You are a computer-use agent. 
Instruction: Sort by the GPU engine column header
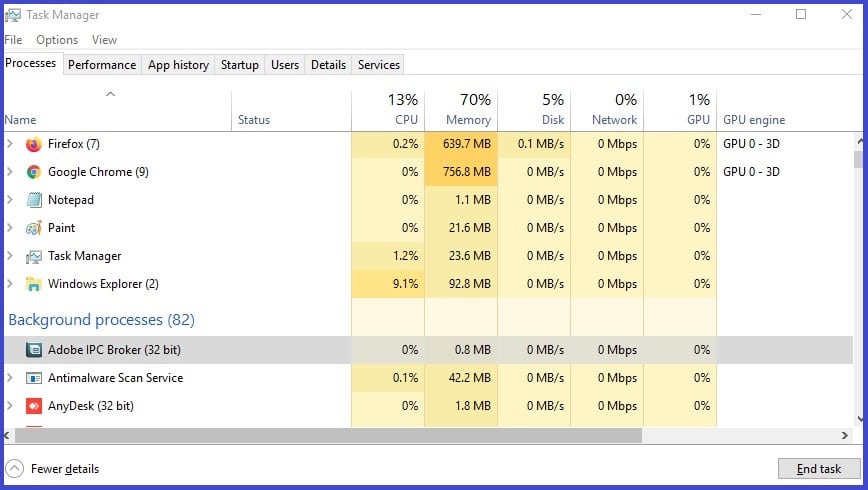point(786,111)
